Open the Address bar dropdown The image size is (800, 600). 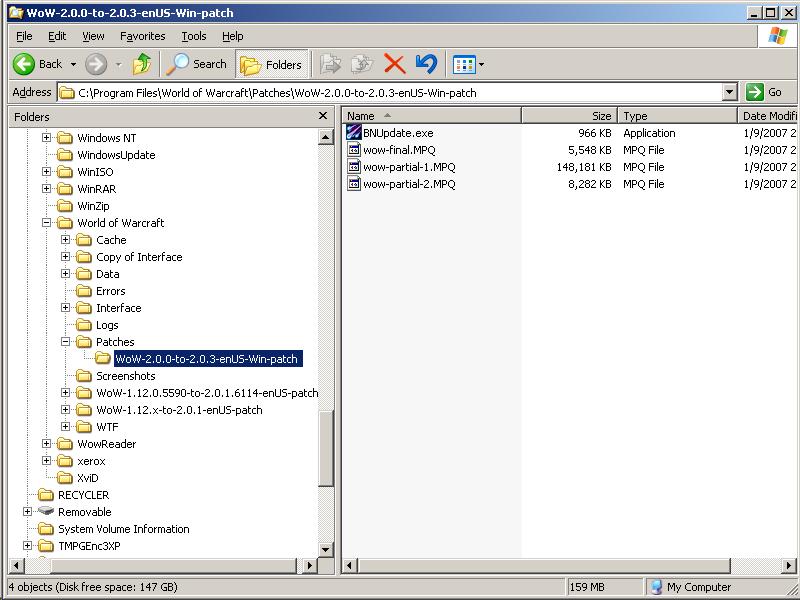pyautogui.click(x=730, y=92)
